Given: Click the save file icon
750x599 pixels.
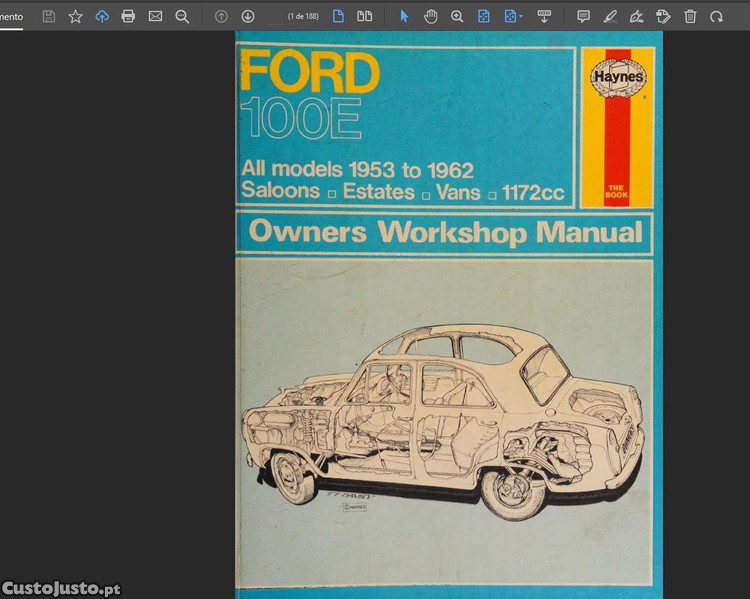Looking at the screenshot, I should click(x=49, y=16).
